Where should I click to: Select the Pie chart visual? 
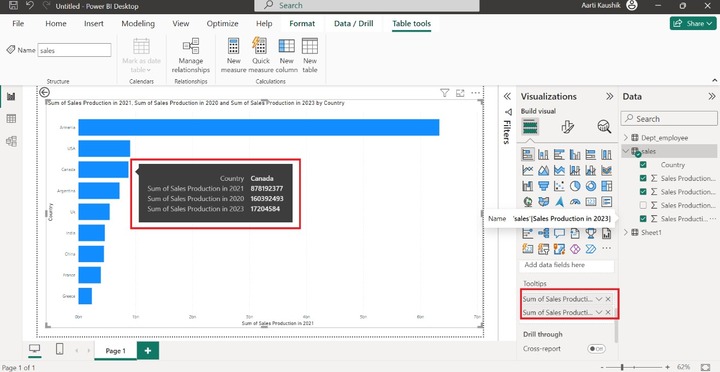[575, 186]
